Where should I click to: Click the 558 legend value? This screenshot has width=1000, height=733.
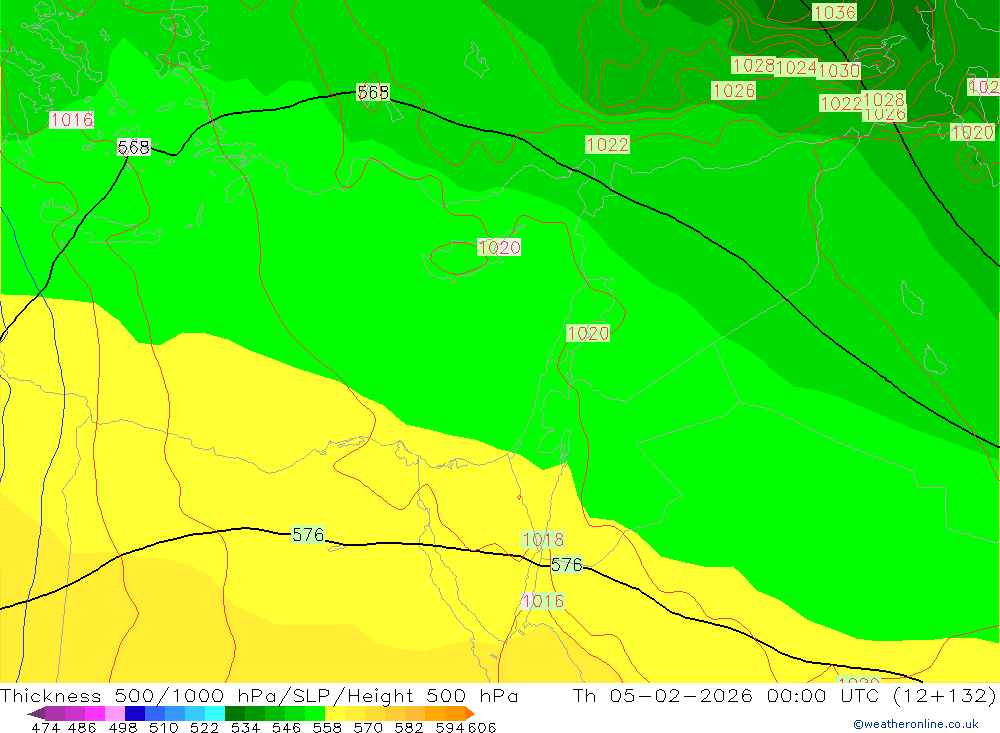pos(327,727)
